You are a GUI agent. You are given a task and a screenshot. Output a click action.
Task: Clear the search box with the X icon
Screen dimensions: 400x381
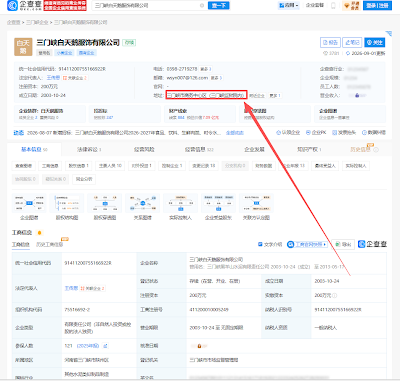pyautogui.click(x=202, y=5)
